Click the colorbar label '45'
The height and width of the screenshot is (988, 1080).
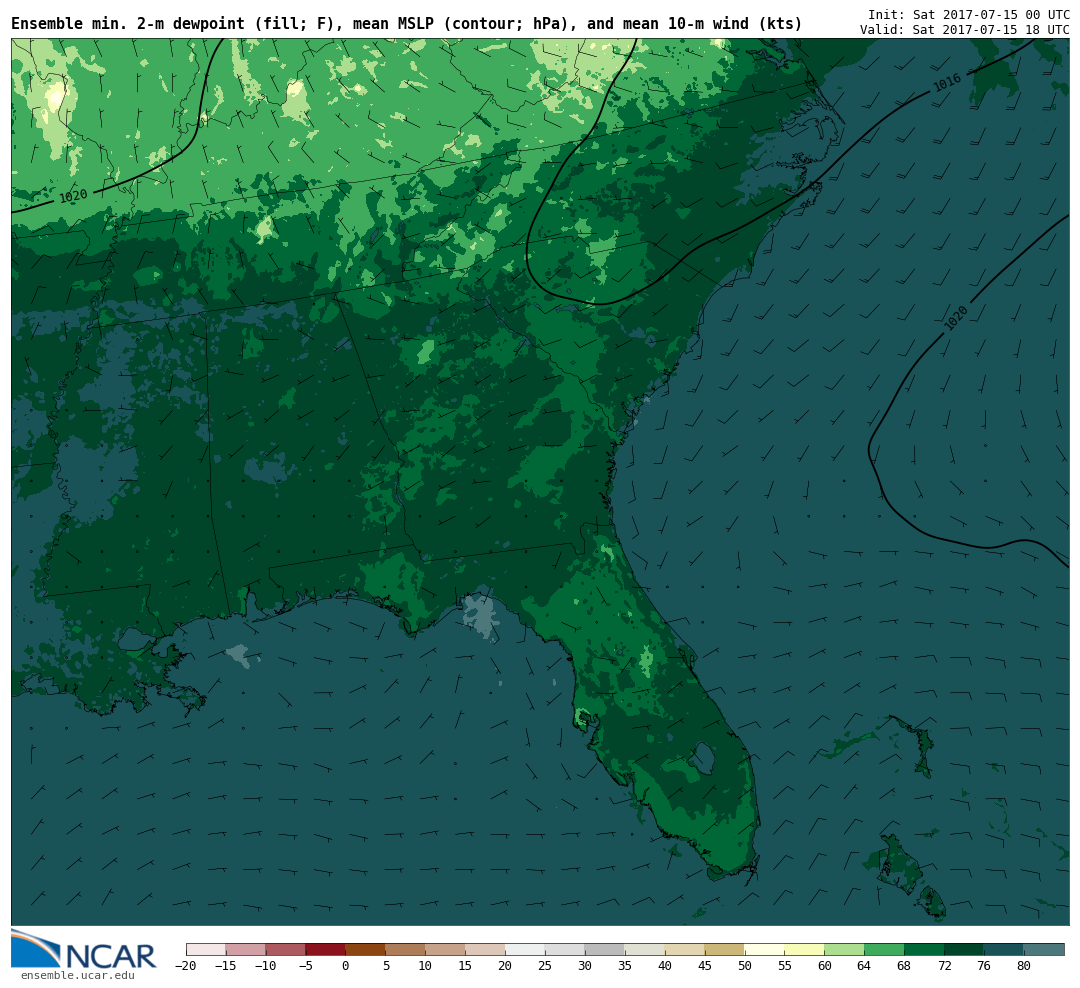coord(705,966)
